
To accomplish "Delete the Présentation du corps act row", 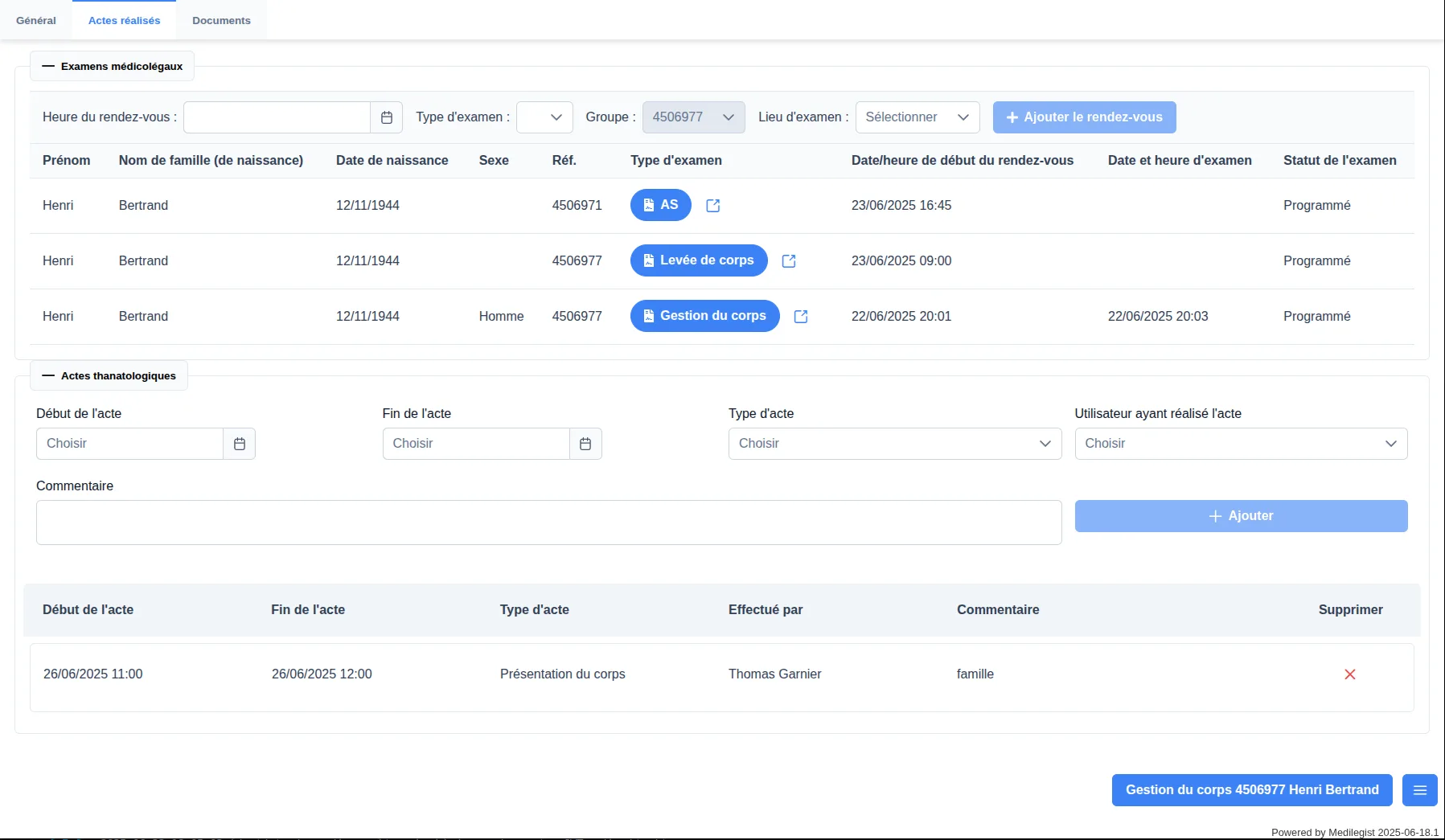I will (1350, 674).
